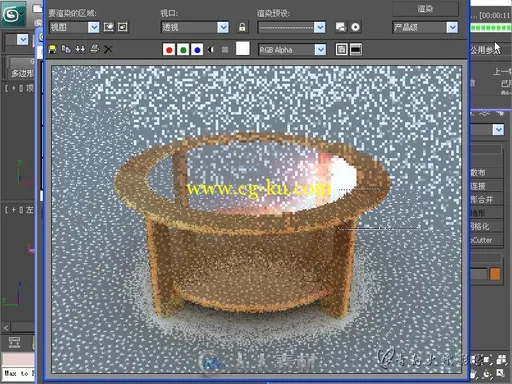The width and height of the screenshot is (512, 384).
Task: Toggle the UI display black bar icon
Action: point(356,50)
